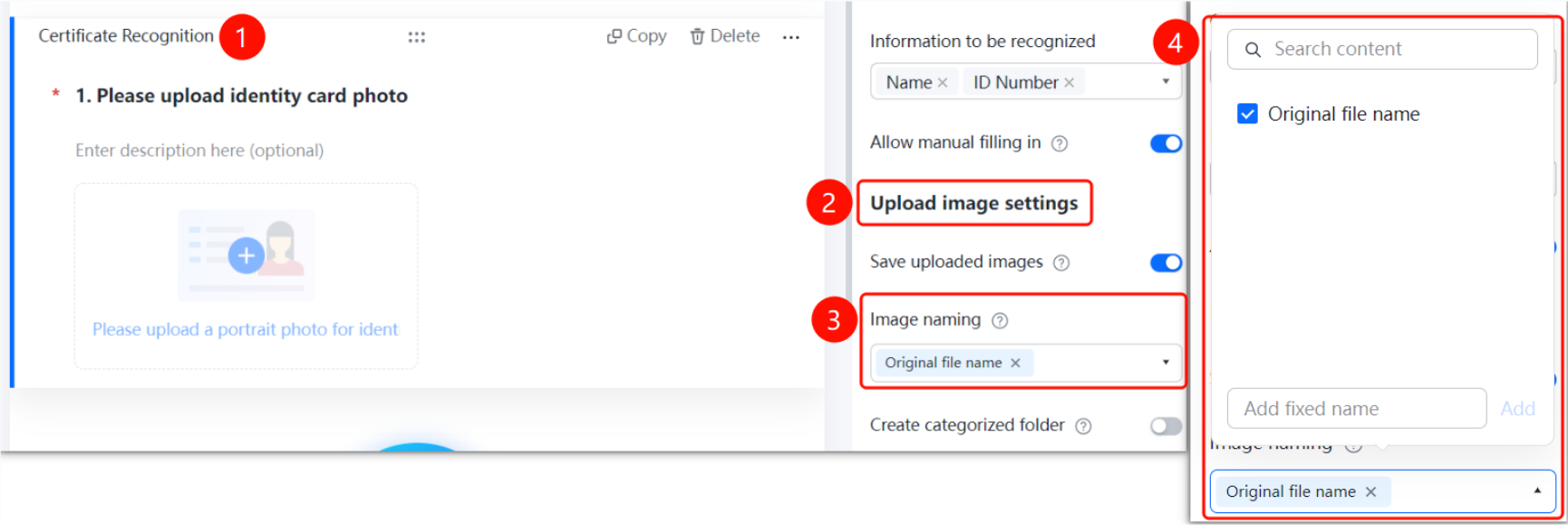
Task: Click the Add fixed name input
Action: [1356, 408]
